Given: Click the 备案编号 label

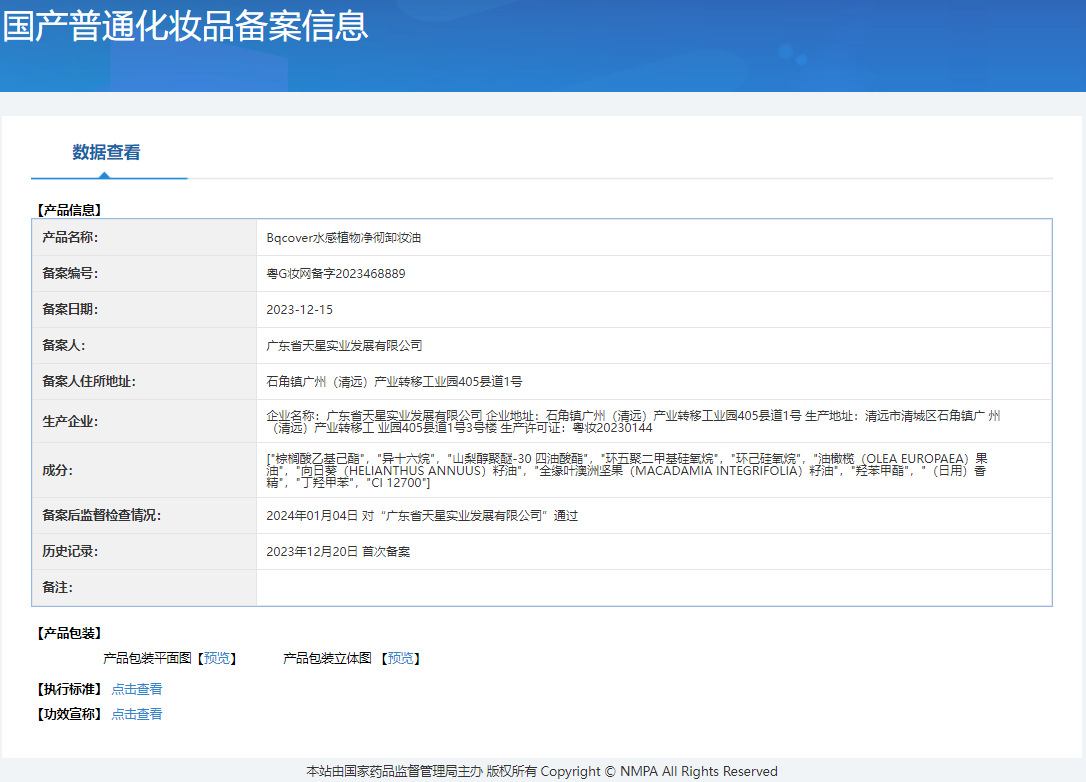Looking at the screenshot, I should pyautogui.click(x=70, y=274).
